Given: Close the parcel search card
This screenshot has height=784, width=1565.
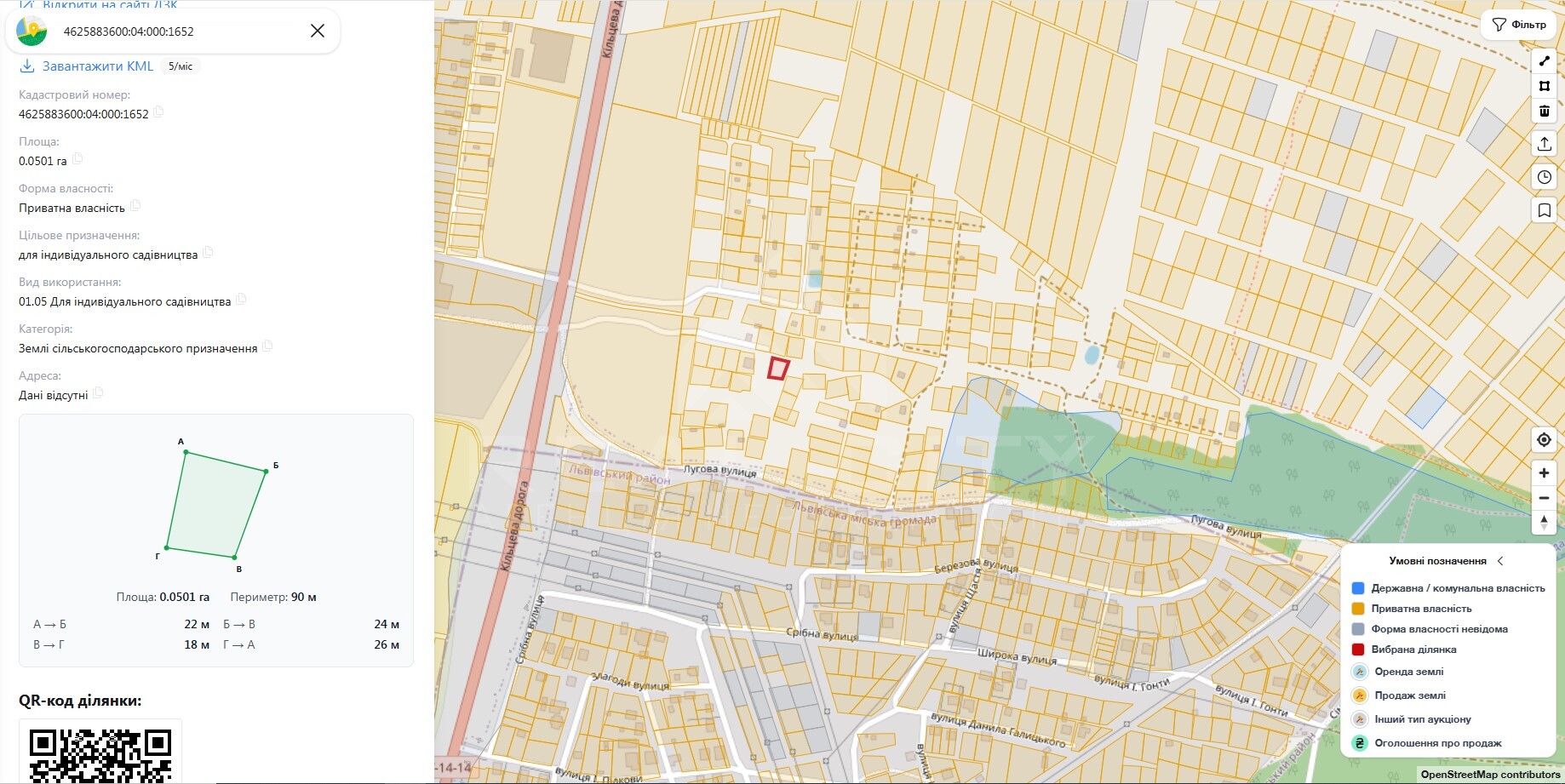Looking at the screenshot, I should pyautogui.click(x=318, y=31).
